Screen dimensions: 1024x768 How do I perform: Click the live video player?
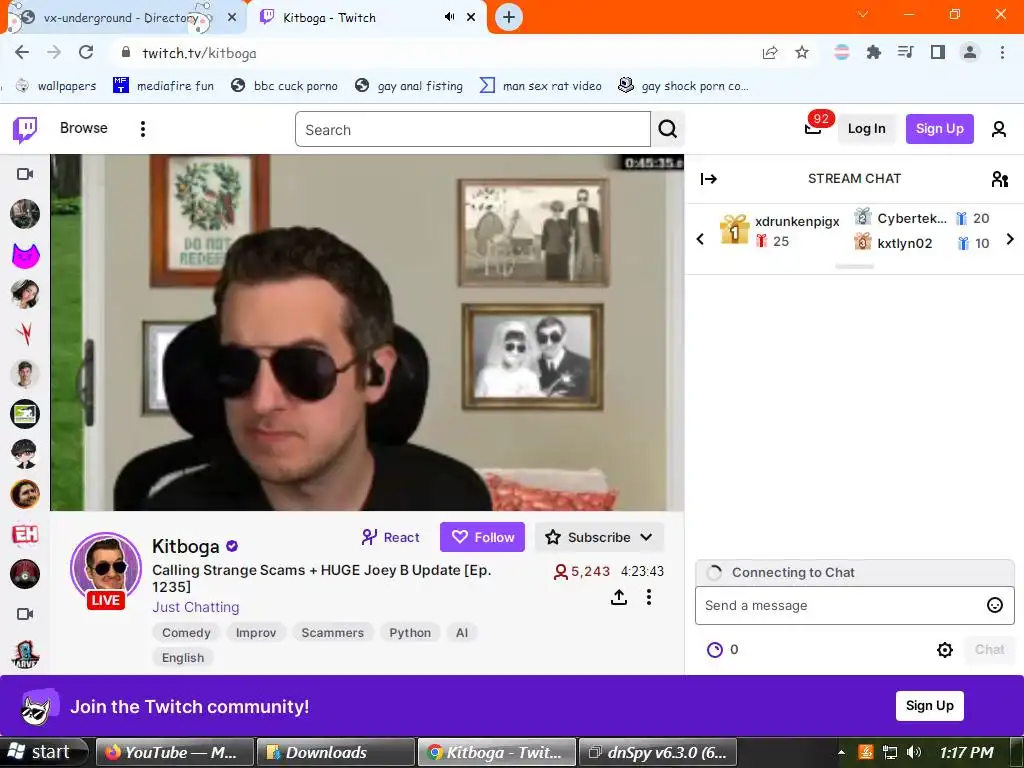pos(367,332)
